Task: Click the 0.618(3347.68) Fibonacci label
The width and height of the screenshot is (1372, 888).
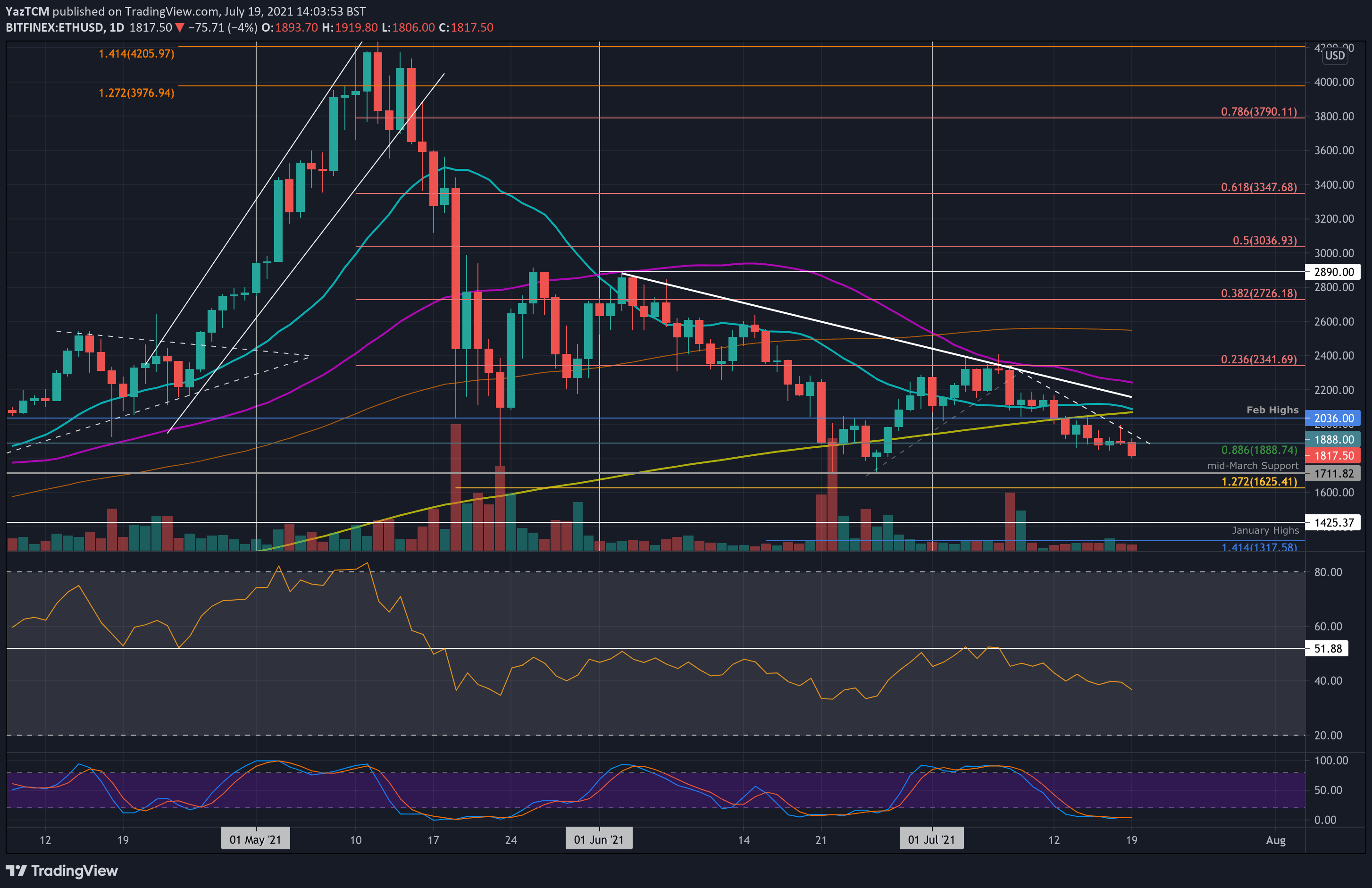Action: (x=1259, y=187)
